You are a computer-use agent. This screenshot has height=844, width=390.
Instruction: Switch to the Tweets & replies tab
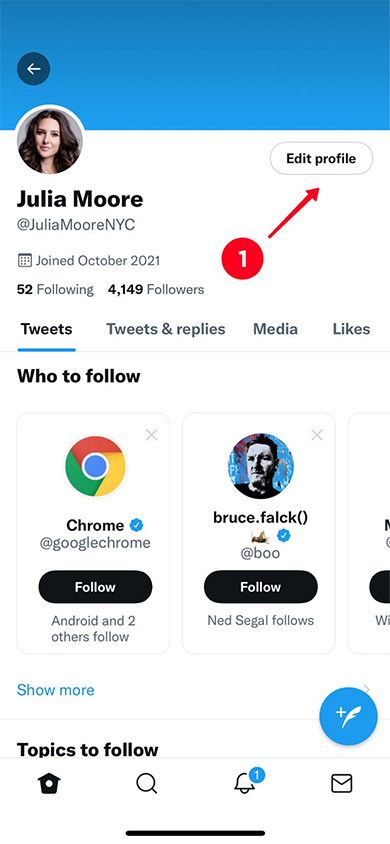[x=166, y=329]
